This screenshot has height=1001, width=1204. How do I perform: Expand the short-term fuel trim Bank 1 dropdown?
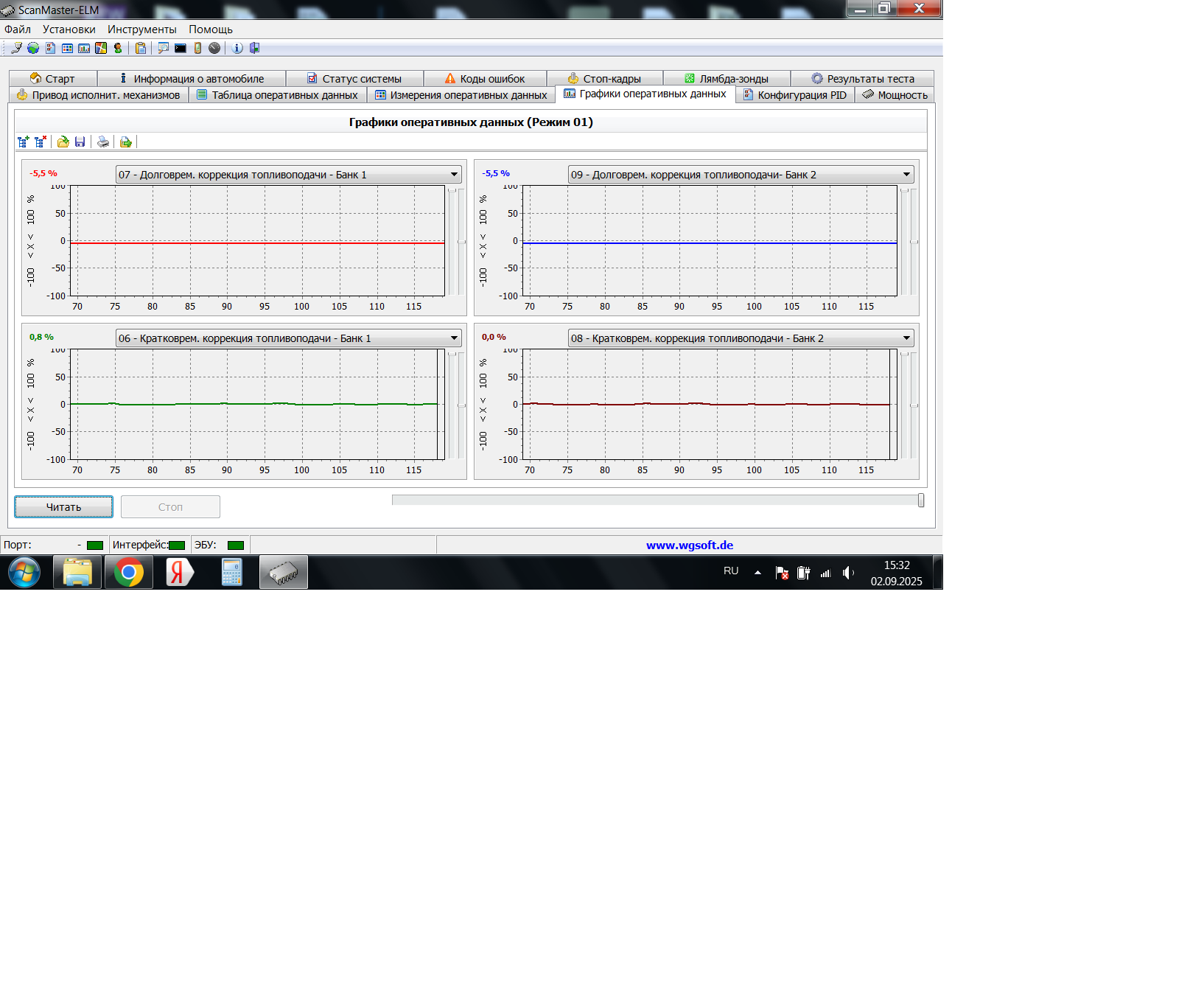[x=454, y=338]
